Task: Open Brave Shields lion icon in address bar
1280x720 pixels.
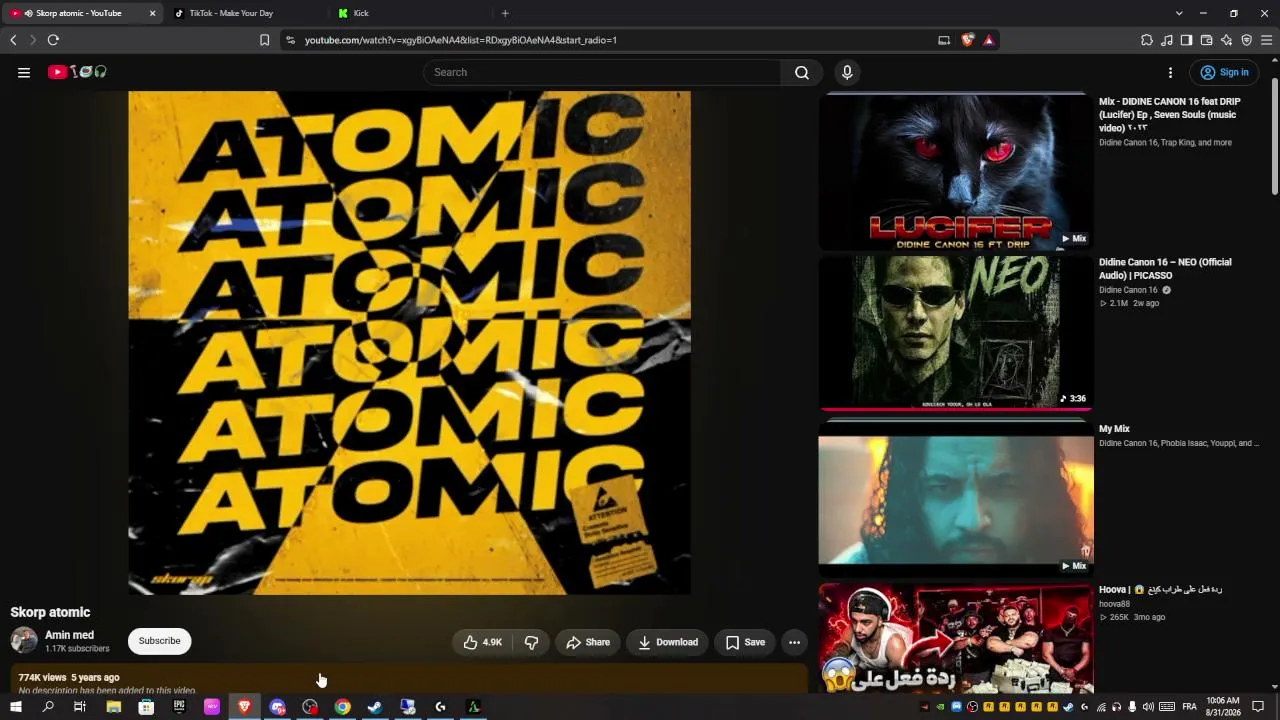Action: [967, 40]
